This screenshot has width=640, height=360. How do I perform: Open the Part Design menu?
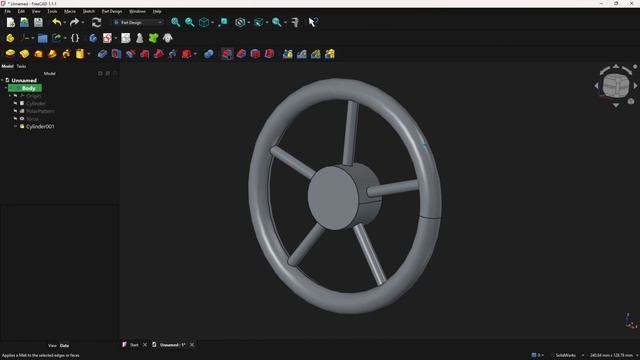[112, 11]
